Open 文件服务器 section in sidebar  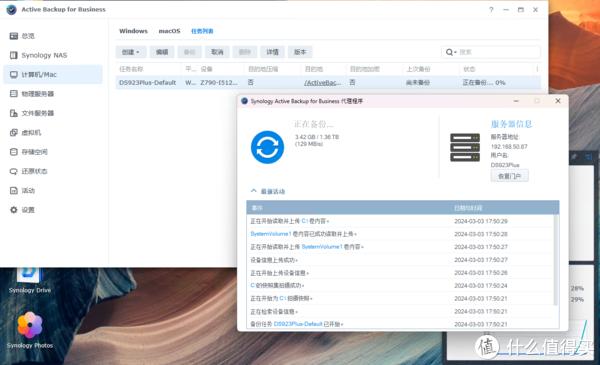point(32,113)
